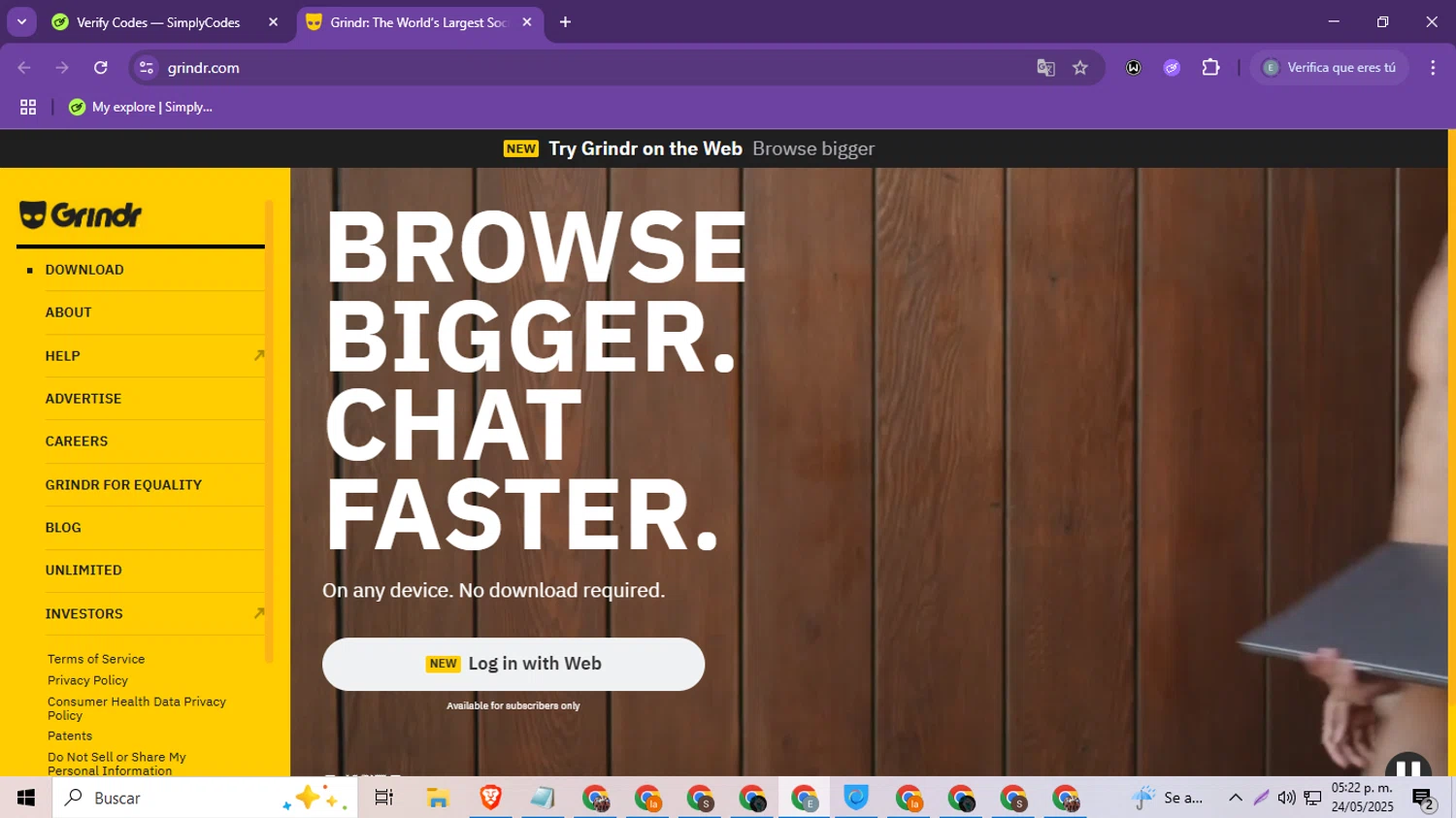View site information icon in address bar

[x=147, y=68]
